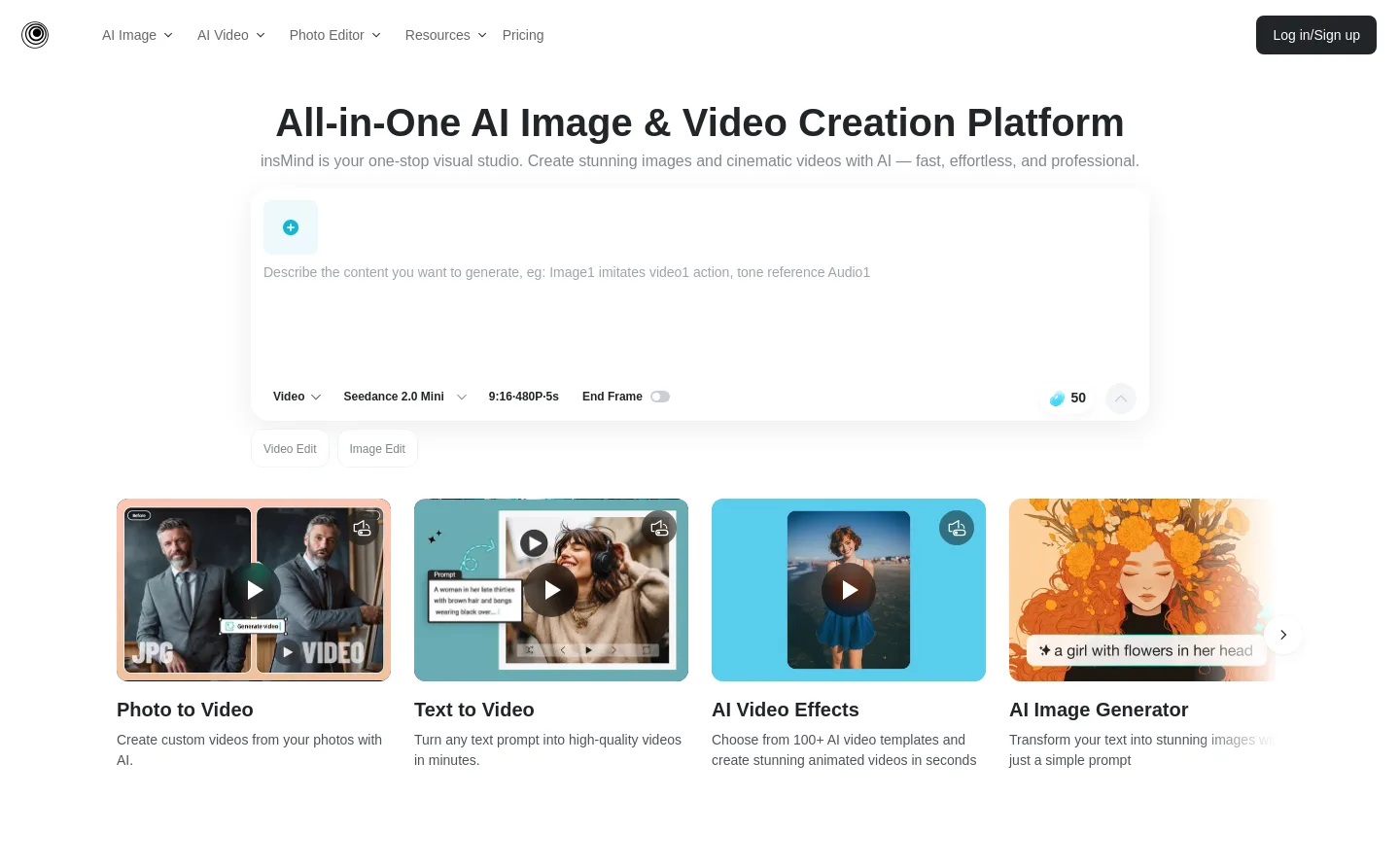Screen dimensions: 1400x867
Task: Click the Log in/Sign up button
Action: pyautogui.click(x=1316, y=35)
